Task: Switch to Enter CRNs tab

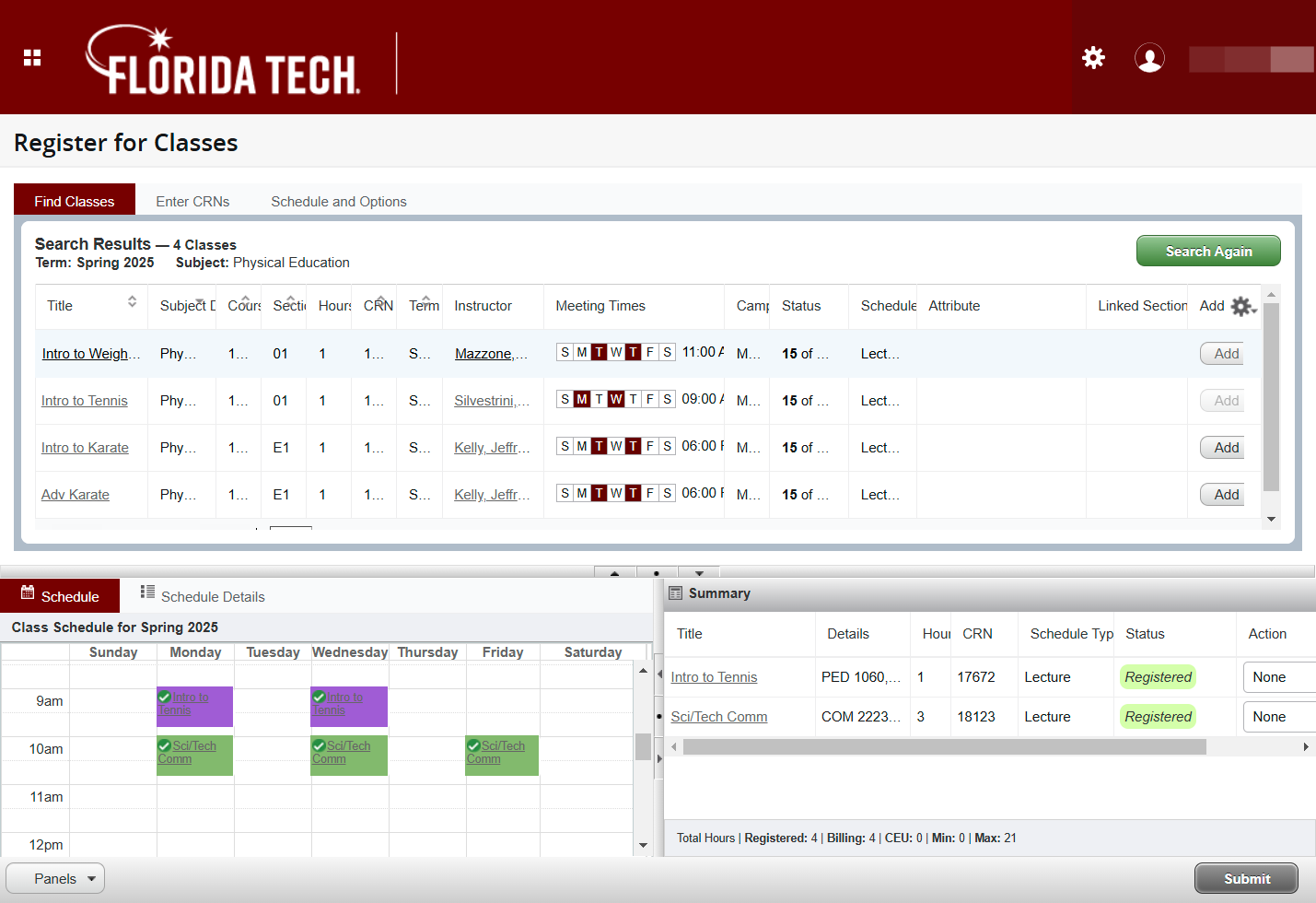Action: click(192, 201)
